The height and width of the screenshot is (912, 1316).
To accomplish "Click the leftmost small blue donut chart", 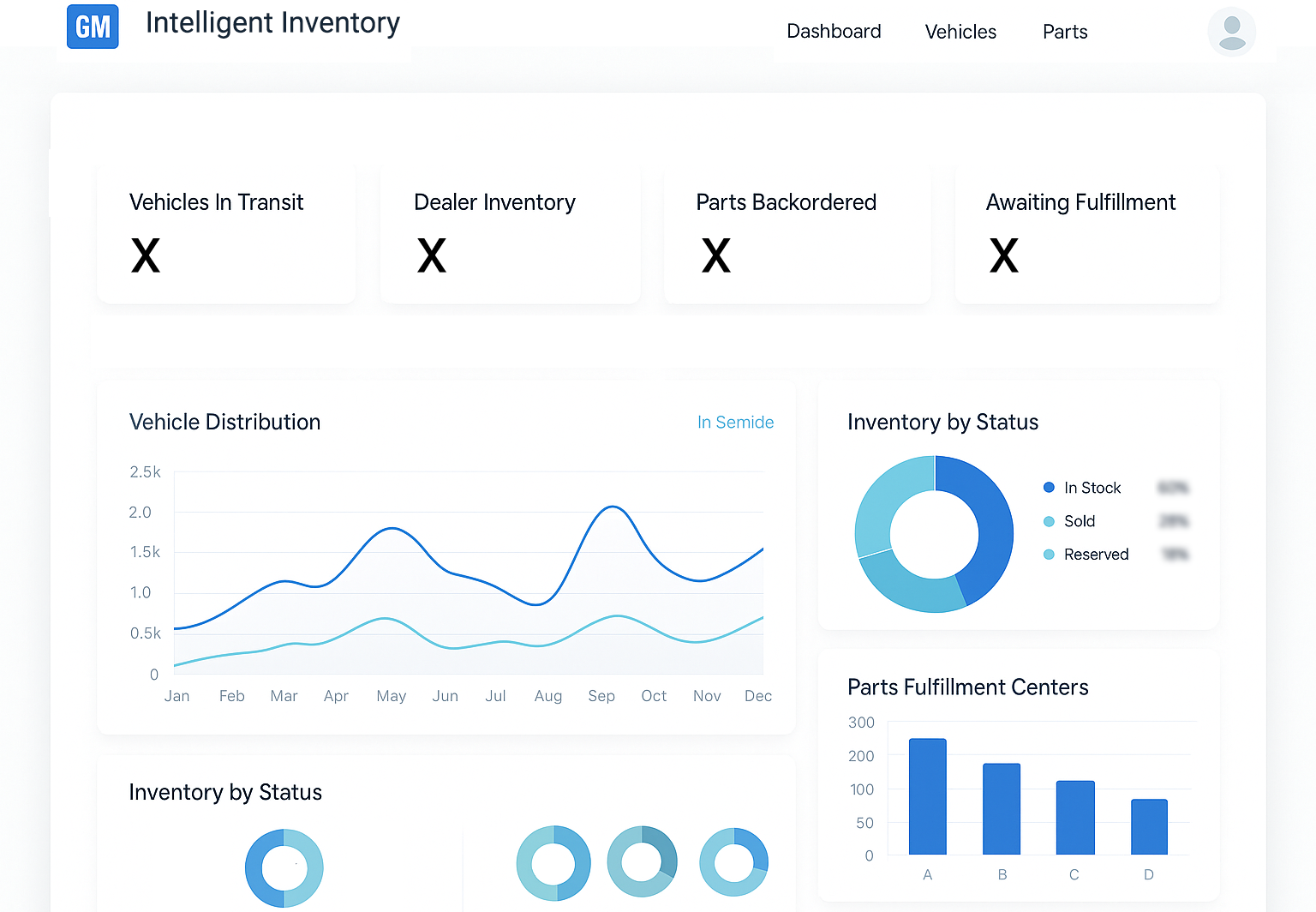I will [x=284, y=868].
